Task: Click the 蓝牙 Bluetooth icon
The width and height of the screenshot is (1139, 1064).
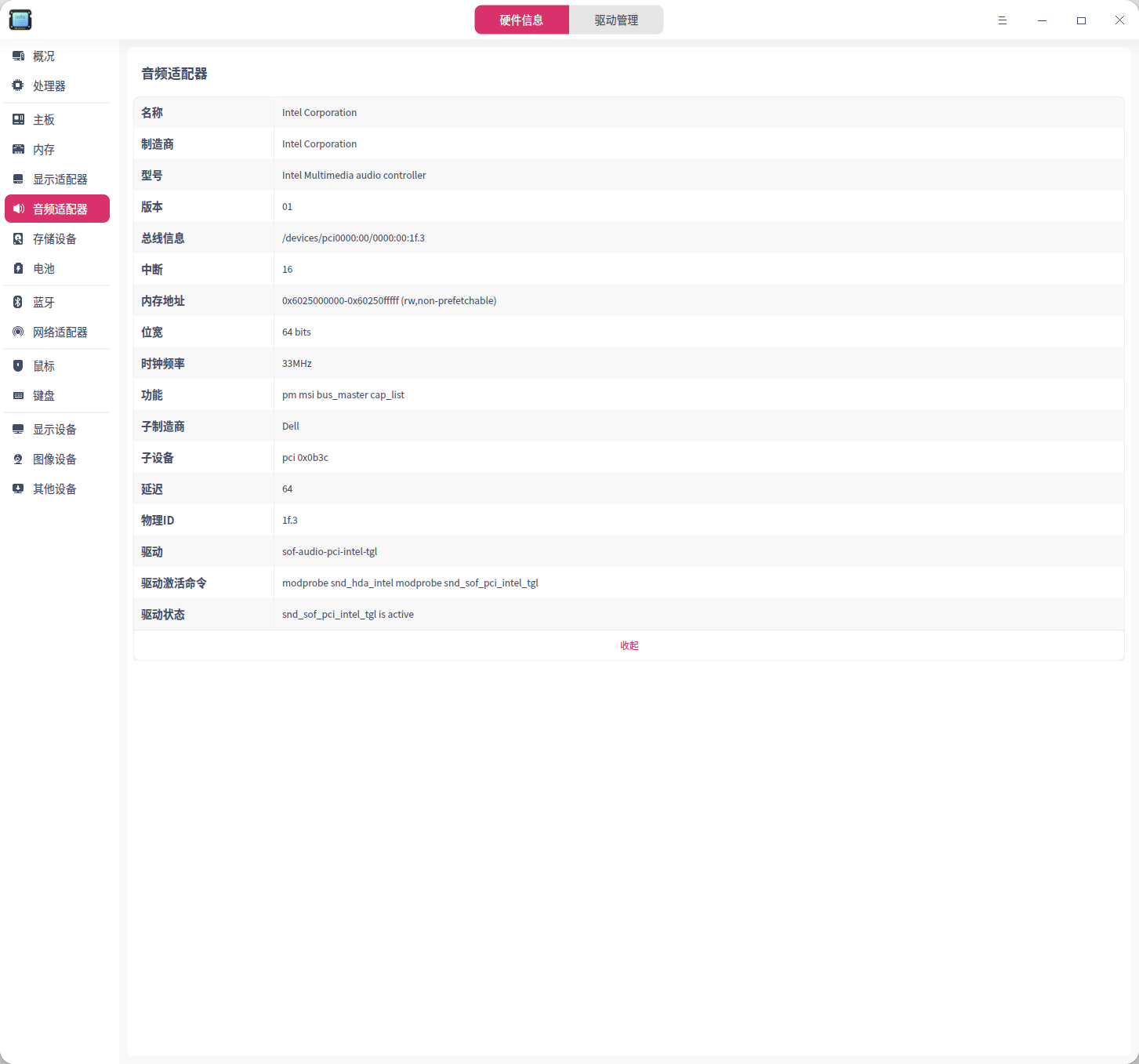Action: click(x=18, y=302)
